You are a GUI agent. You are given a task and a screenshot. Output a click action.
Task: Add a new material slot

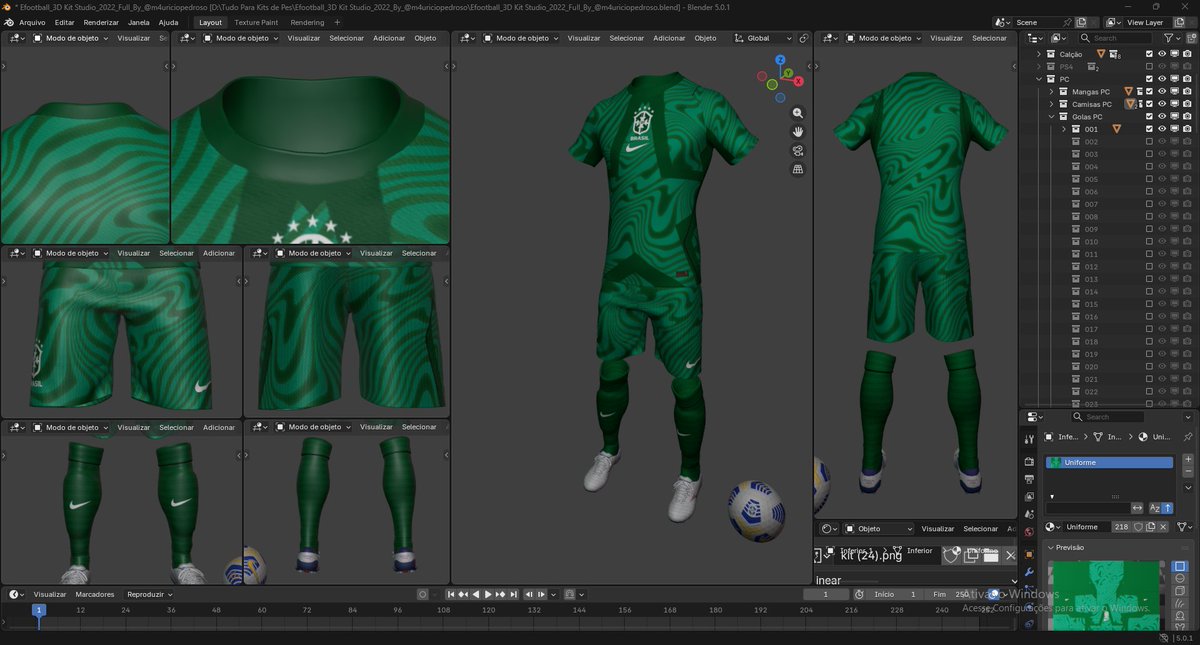tap(1188, 459)
